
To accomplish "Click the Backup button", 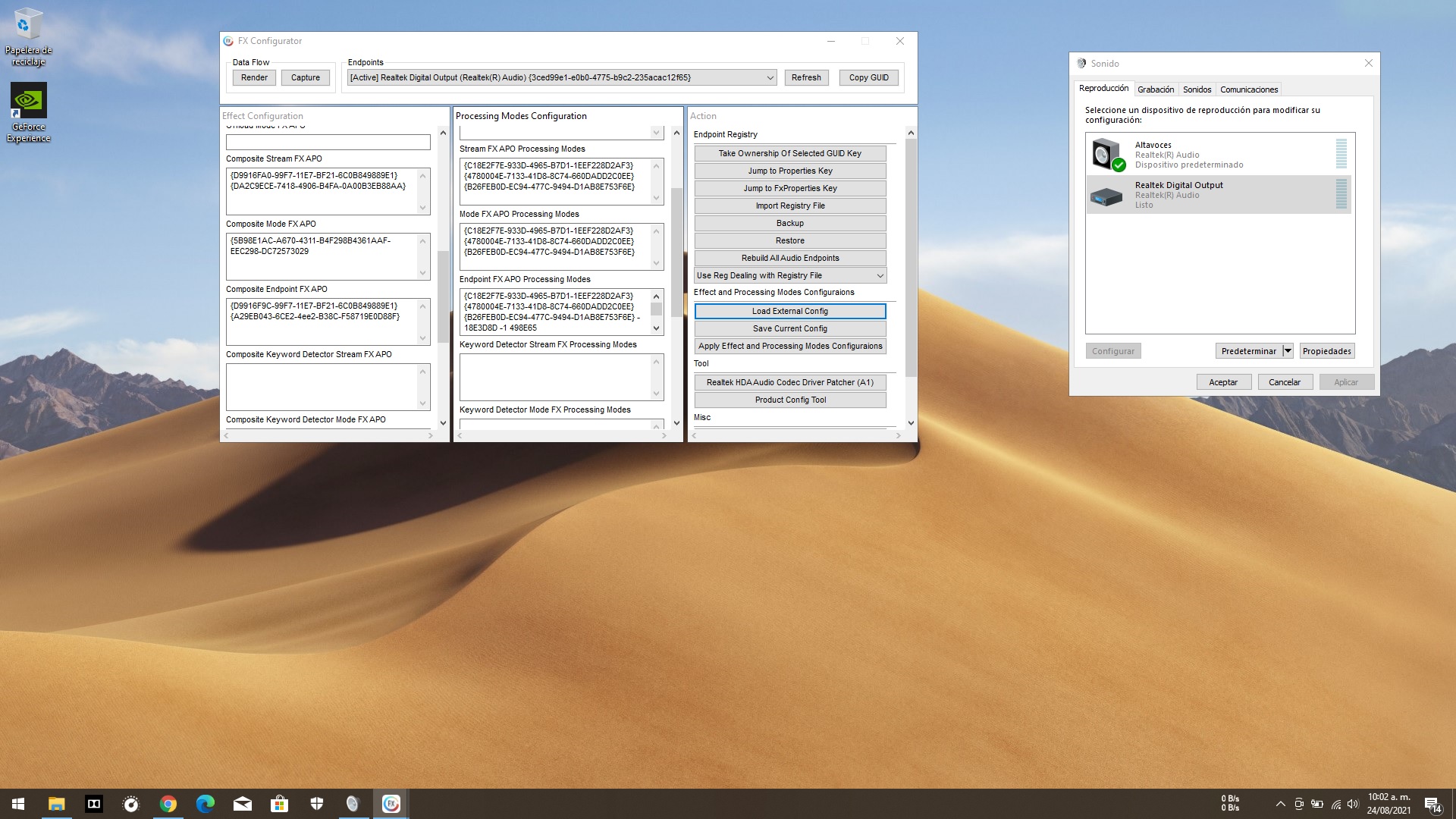I will coord(790,223).
